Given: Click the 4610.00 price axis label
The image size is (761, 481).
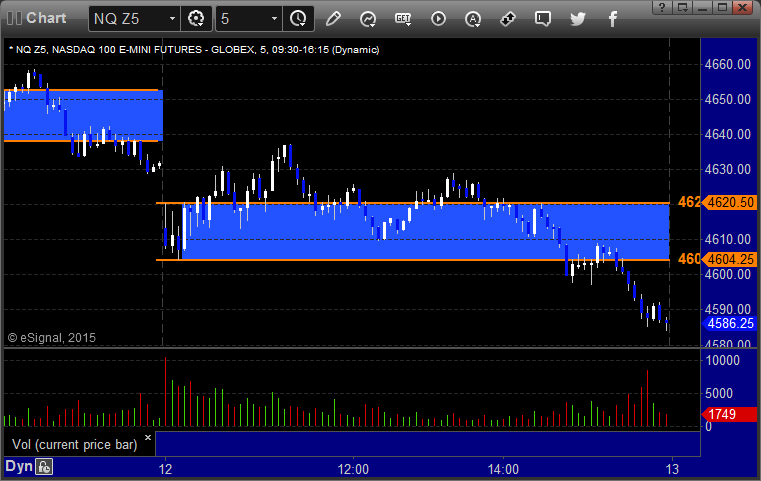Looking at the screenshot, I should point(728,239).
